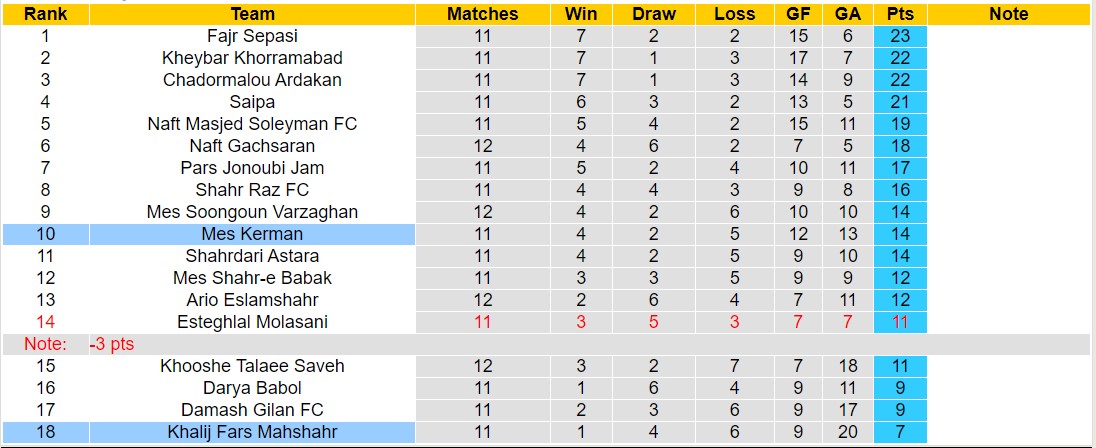Click the Esteghlal Molasani team name
Image resolution: width=1096 pixels, height=448 pixels.
coord(252,322)
